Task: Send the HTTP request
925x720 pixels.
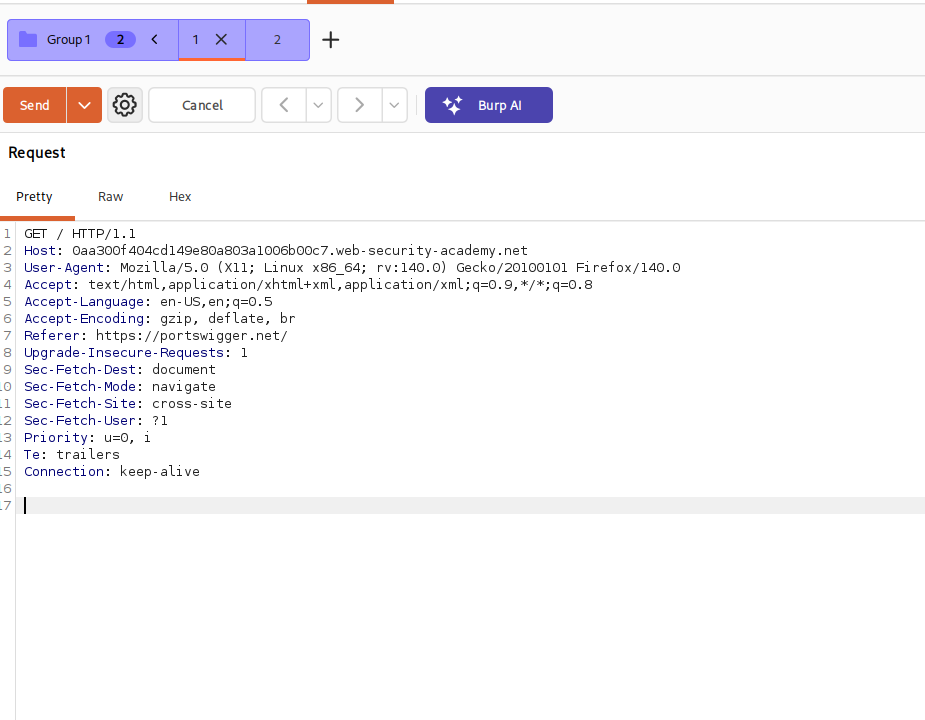Action: coord(35,105)
